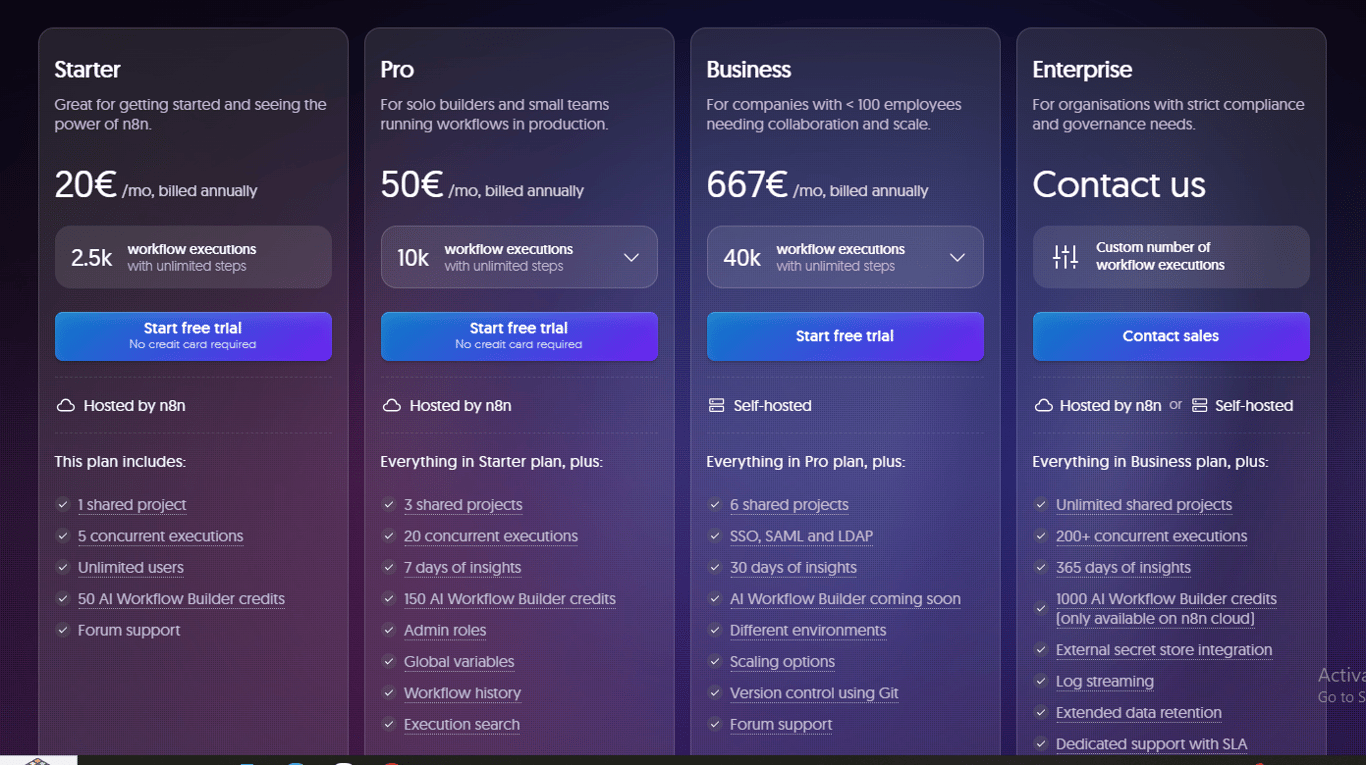Image resolution: width=1366 pixels, height=765 pixels.
Task: Click the cloud icon in the Pro plan
Action: click(391, 405)
